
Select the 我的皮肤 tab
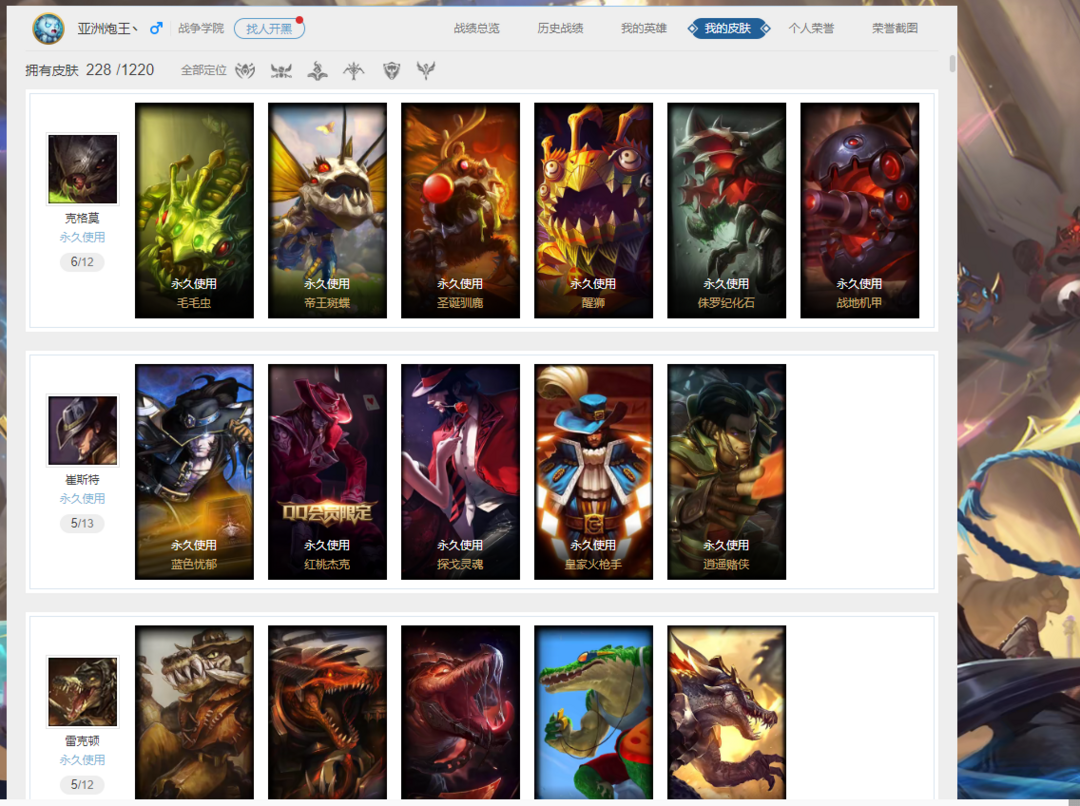728,28
